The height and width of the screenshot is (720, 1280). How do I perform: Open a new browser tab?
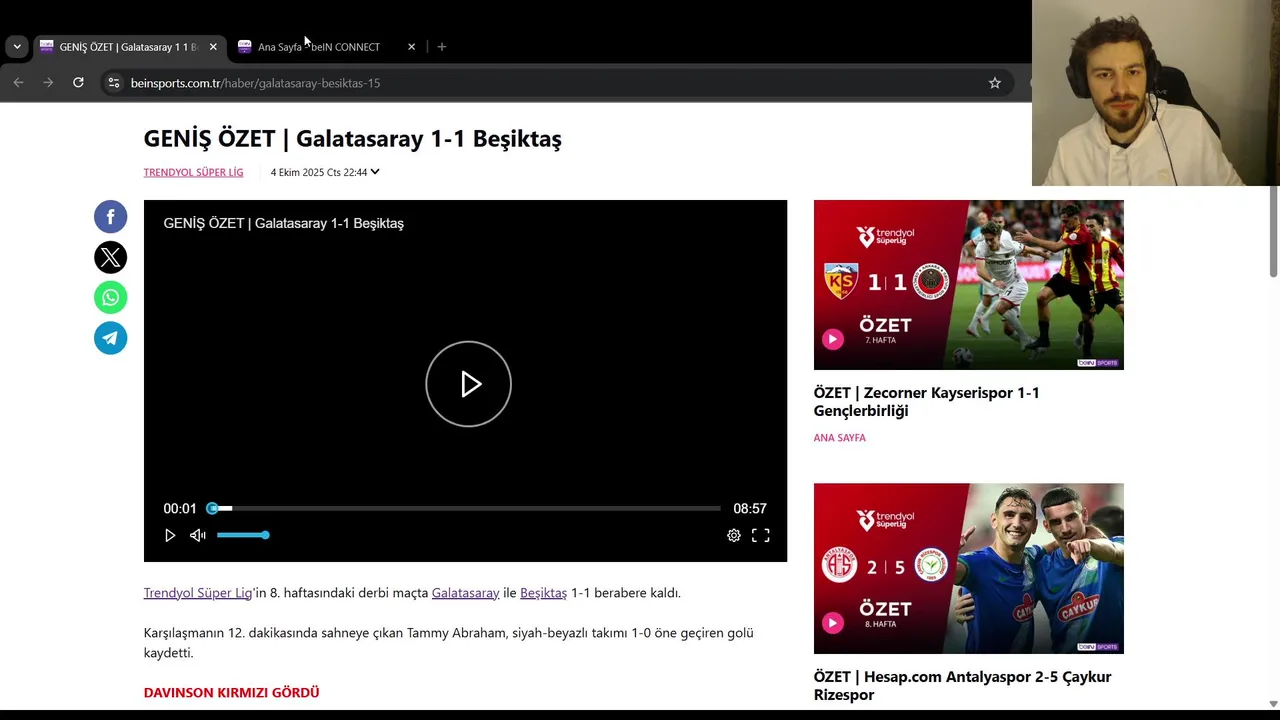point(442,47)
